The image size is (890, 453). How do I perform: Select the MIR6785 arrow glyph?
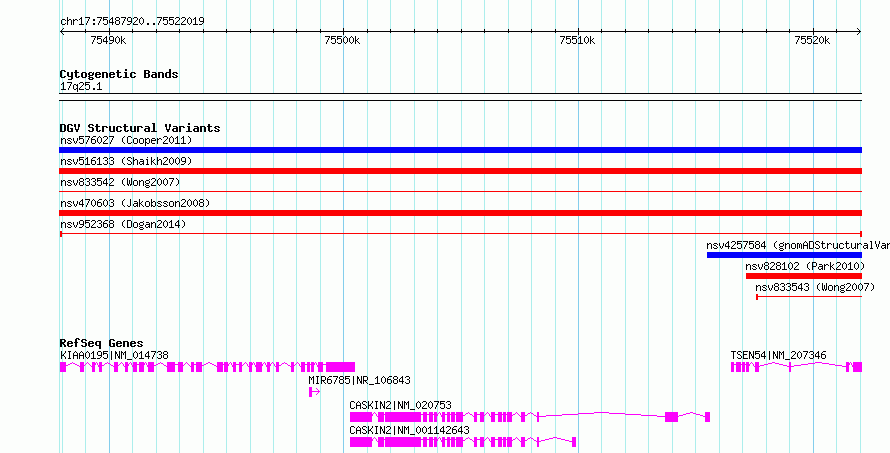click(x=314, y=392)
